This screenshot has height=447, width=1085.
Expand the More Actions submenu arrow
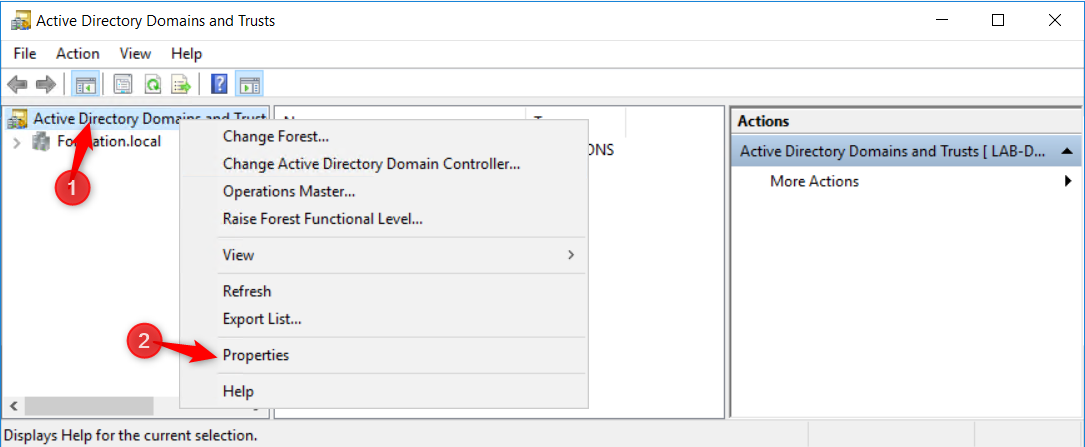[1068, 181]
